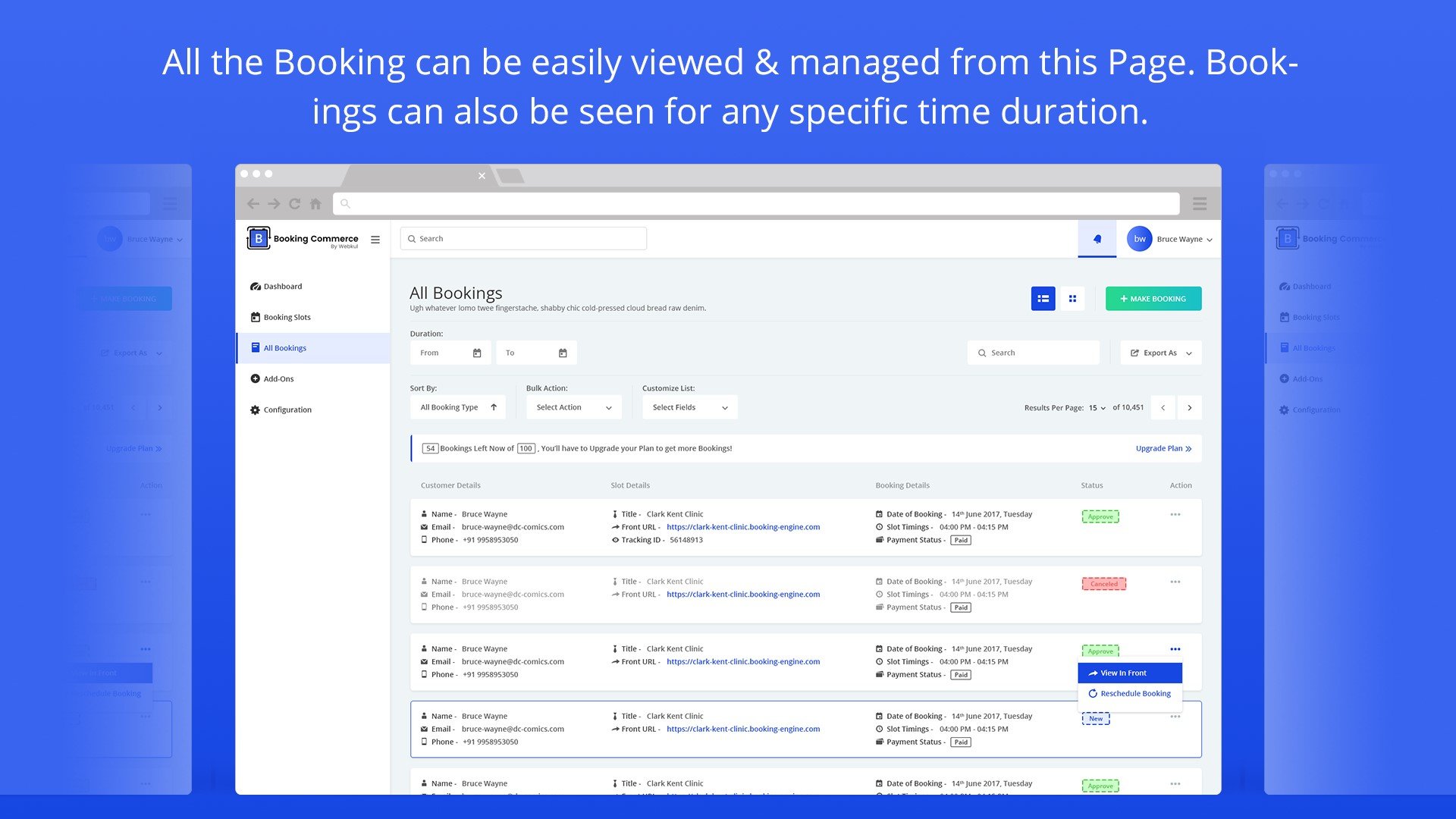Go to the previous results page
The height and width of the screenshot is (819, 1456).
(1163, 408)
